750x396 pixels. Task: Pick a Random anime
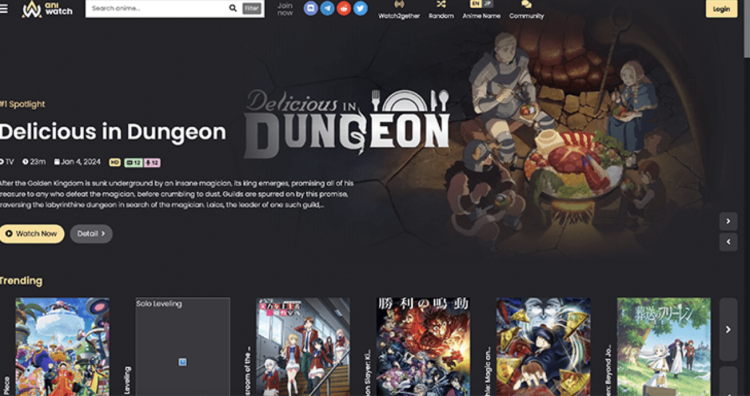tap(441, 10)
